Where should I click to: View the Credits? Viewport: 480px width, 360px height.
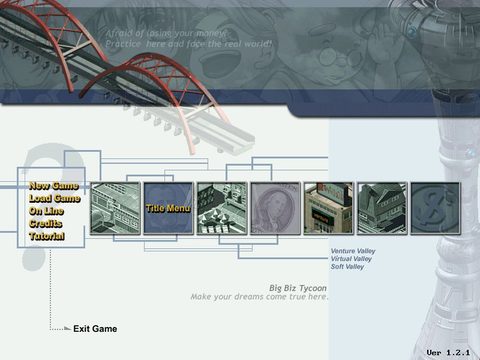(46, 224)
